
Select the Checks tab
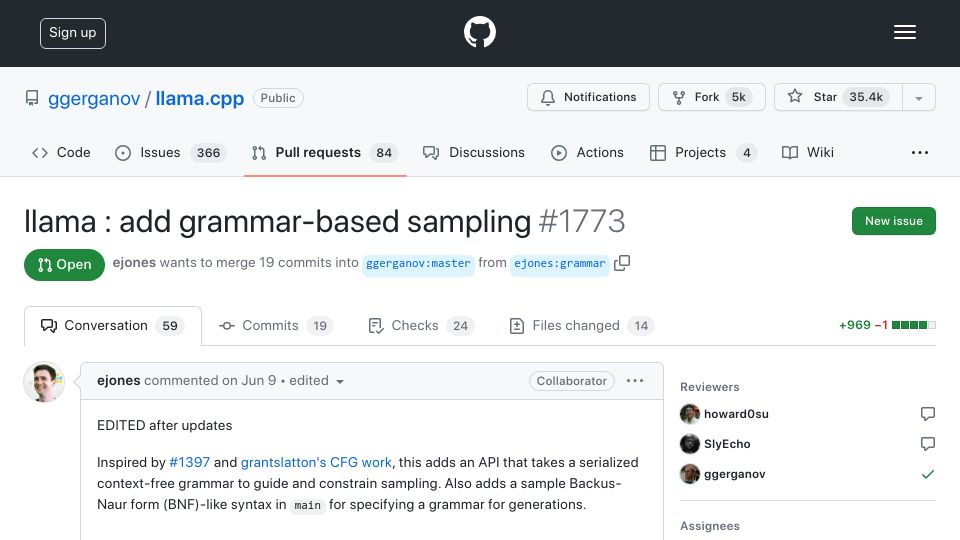(421, 326)
